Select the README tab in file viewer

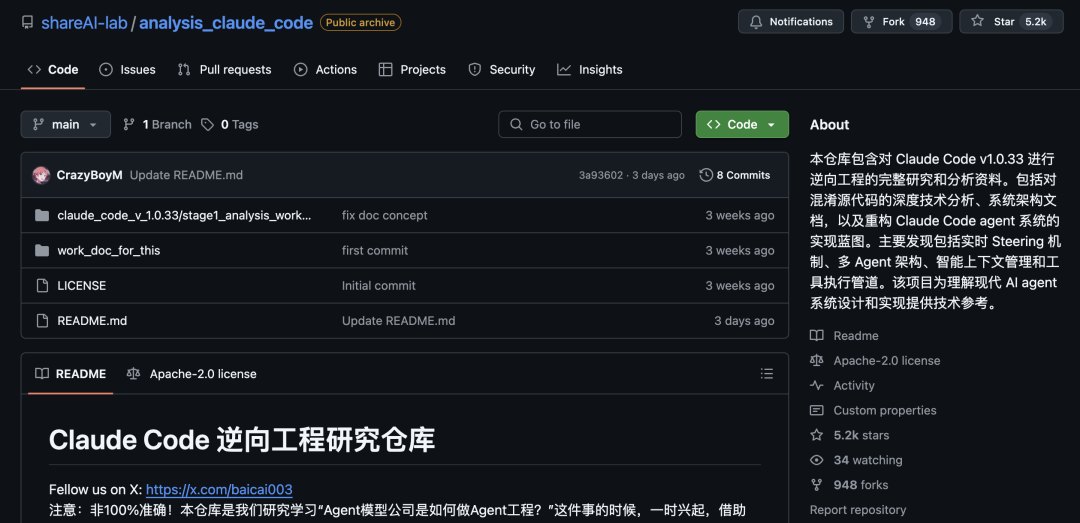pyautogui.click(x=71, y=373)
